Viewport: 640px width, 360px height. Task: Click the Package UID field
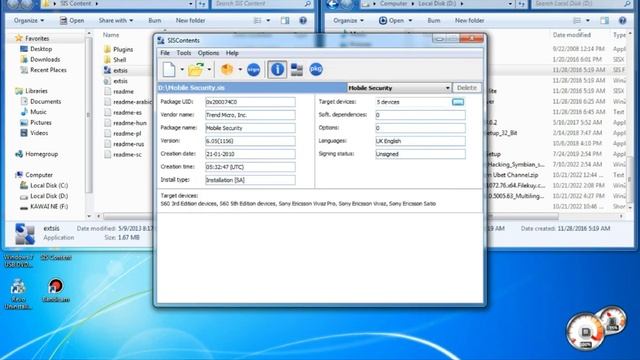coord(250,102)
